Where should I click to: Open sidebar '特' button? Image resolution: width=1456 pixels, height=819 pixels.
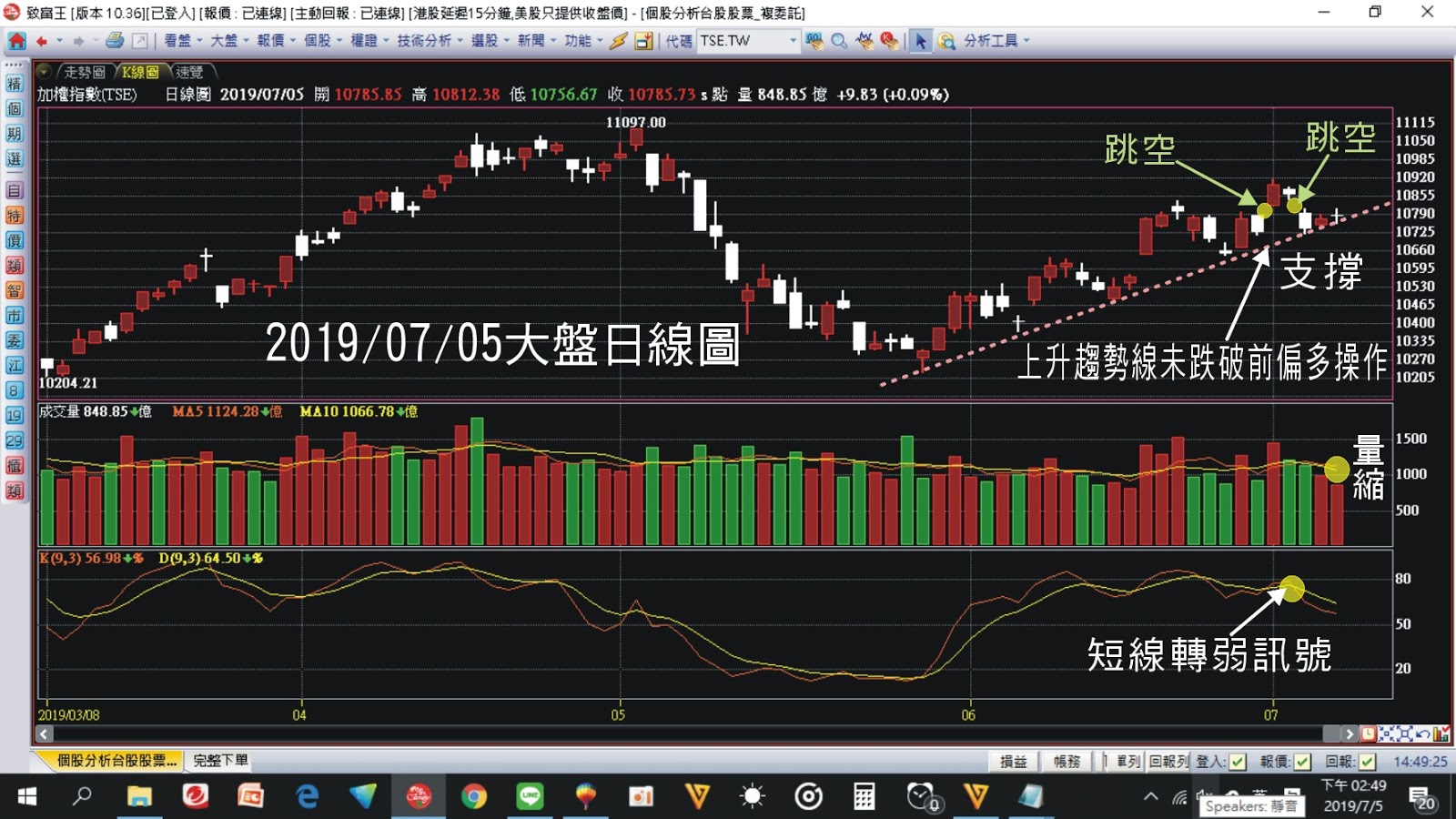[x=14, y=216]
